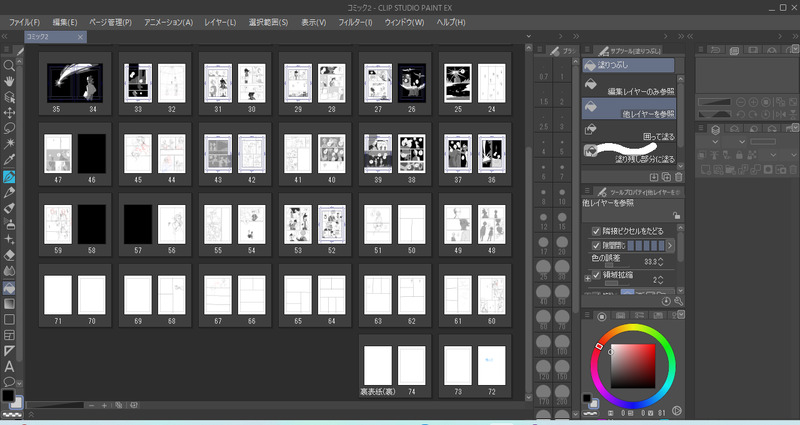Select the Blend tool
Viewport: 800px width, 425px height.
click(x=9, y=271)
